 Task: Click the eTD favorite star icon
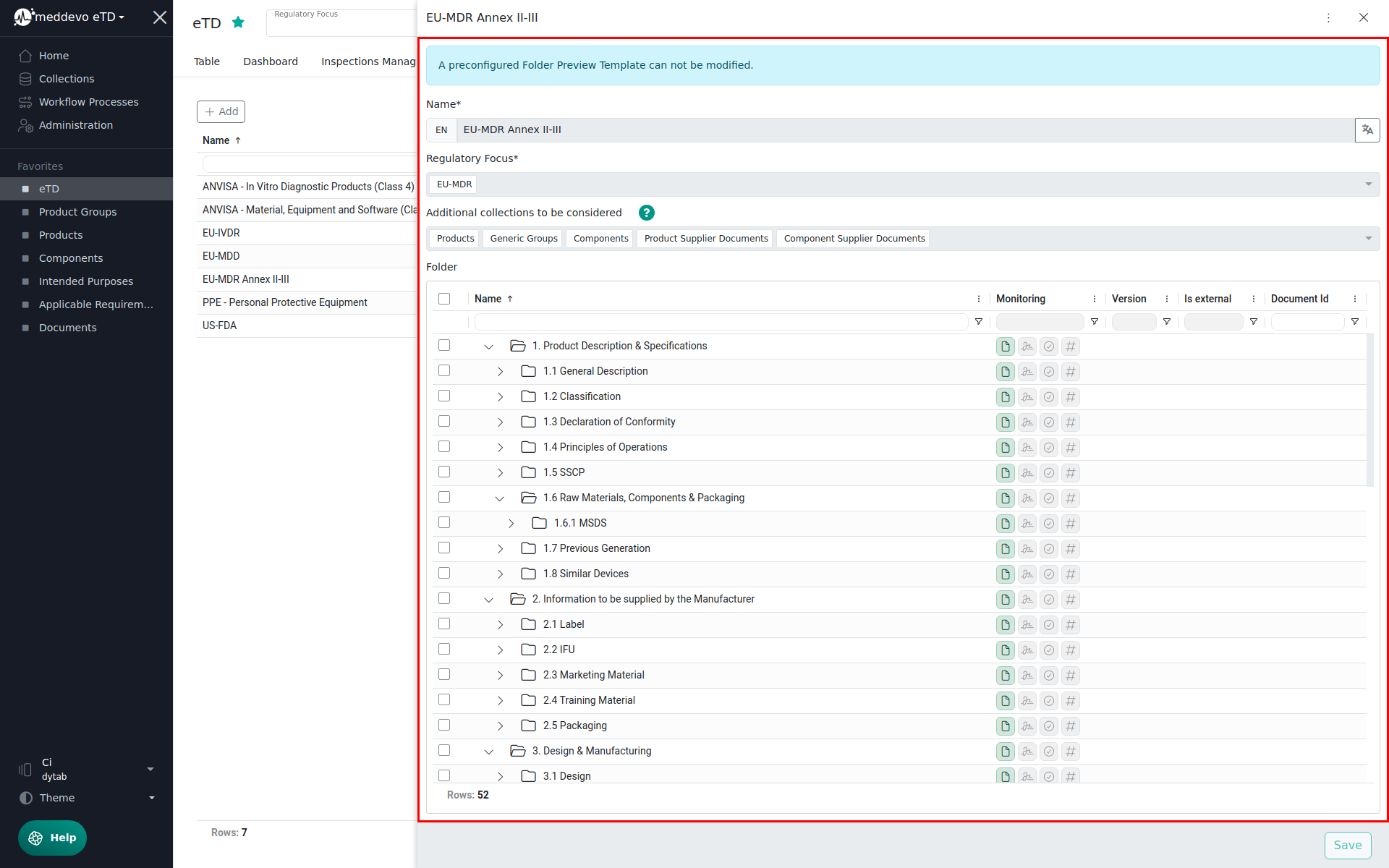(x=238, y=22)
